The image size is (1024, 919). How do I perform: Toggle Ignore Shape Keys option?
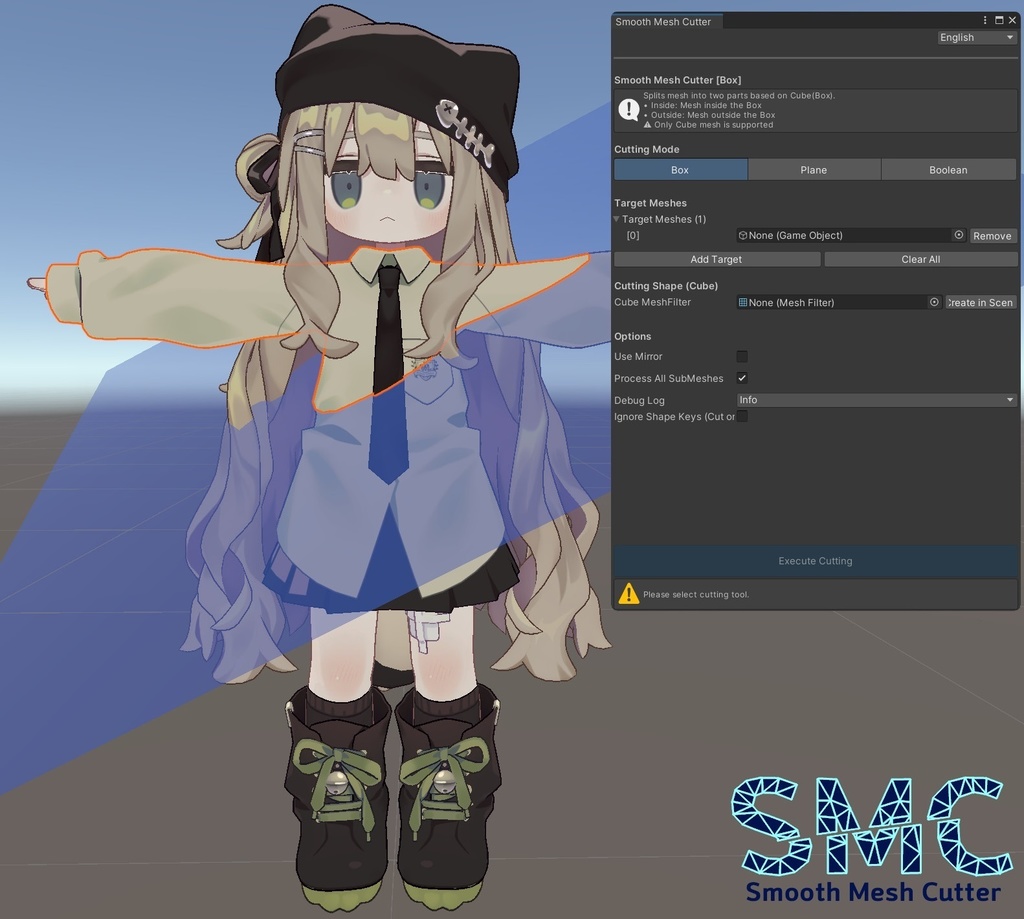741,416
